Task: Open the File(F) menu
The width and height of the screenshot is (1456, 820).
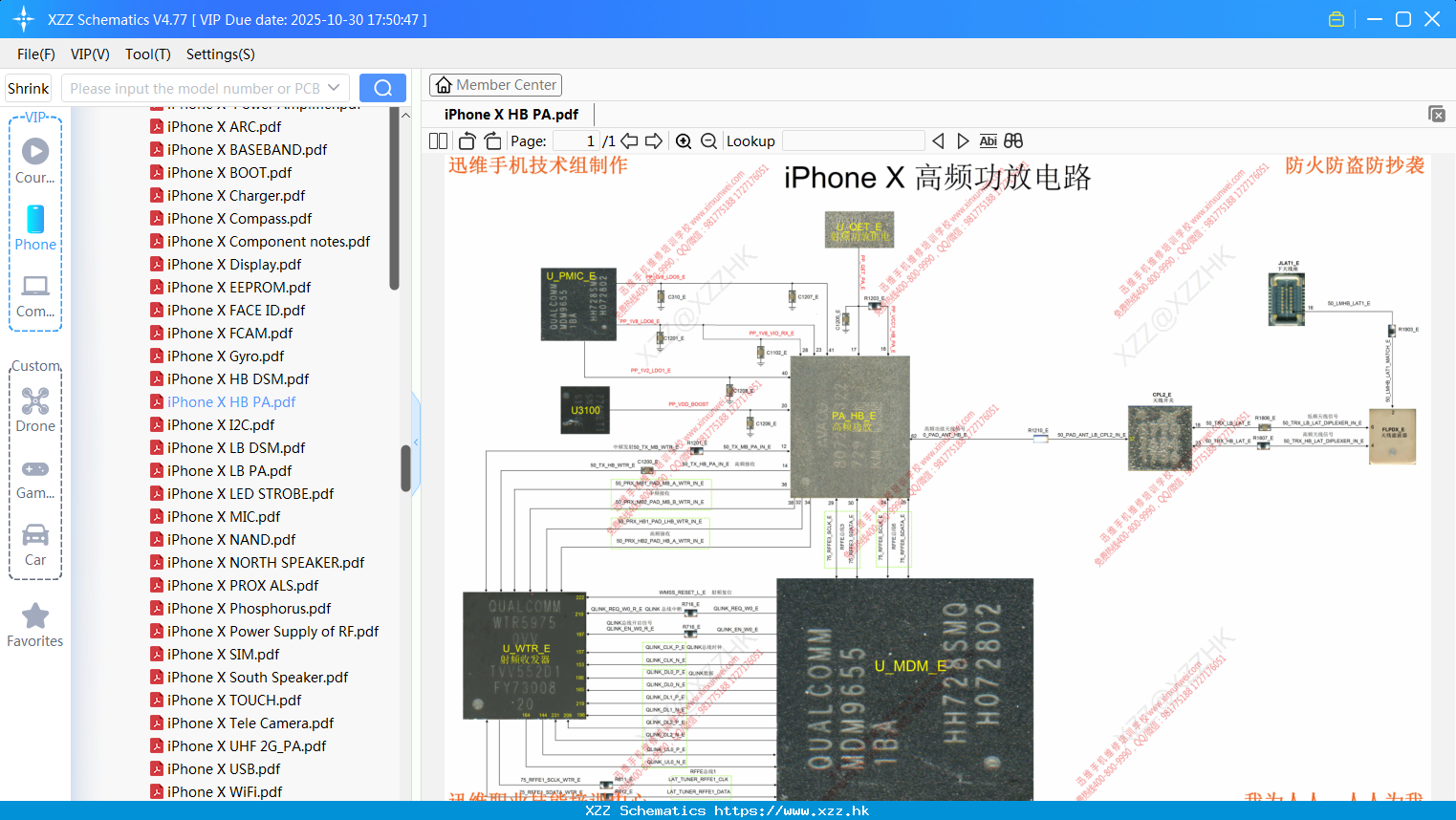Action: [x=36, y=54]
